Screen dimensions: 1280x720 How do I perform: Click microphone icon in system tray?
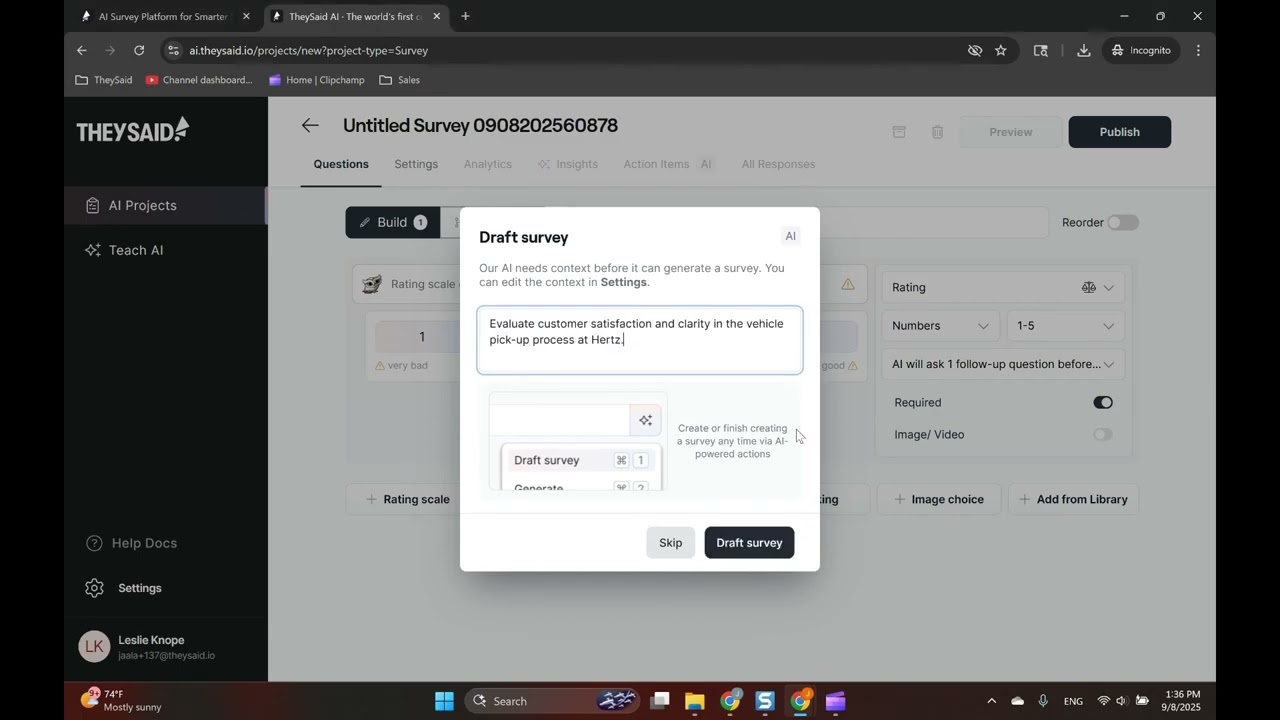click(1043, 701)
